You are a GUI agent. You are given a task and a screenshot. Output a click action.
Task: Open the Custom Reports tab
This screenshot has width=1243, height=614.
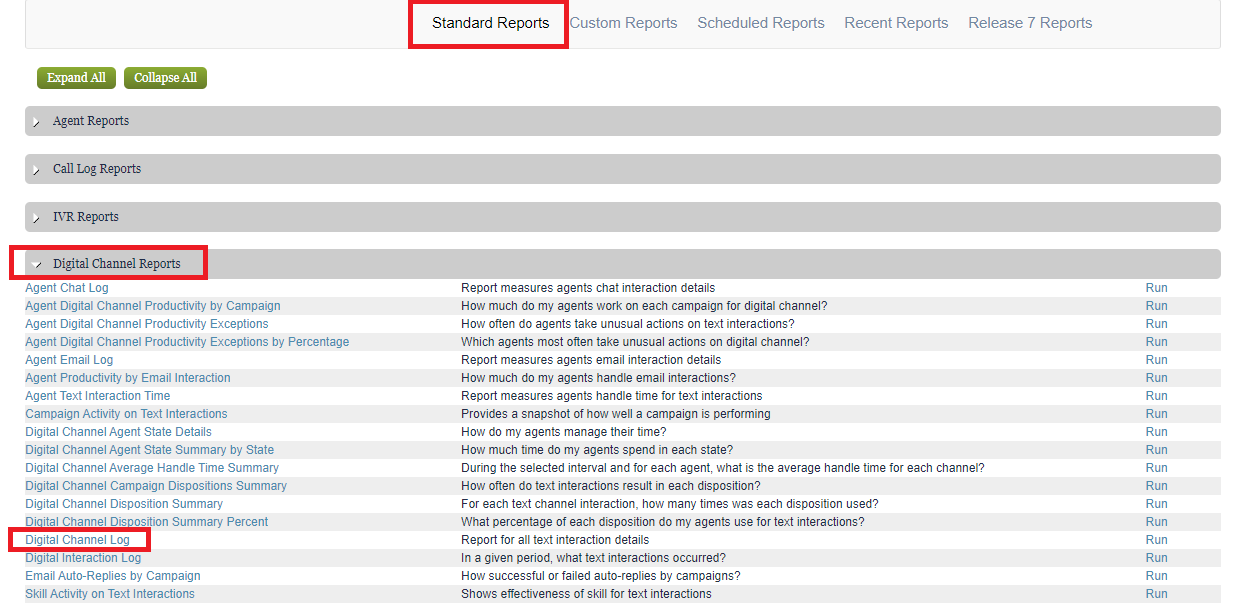(623, 23)
